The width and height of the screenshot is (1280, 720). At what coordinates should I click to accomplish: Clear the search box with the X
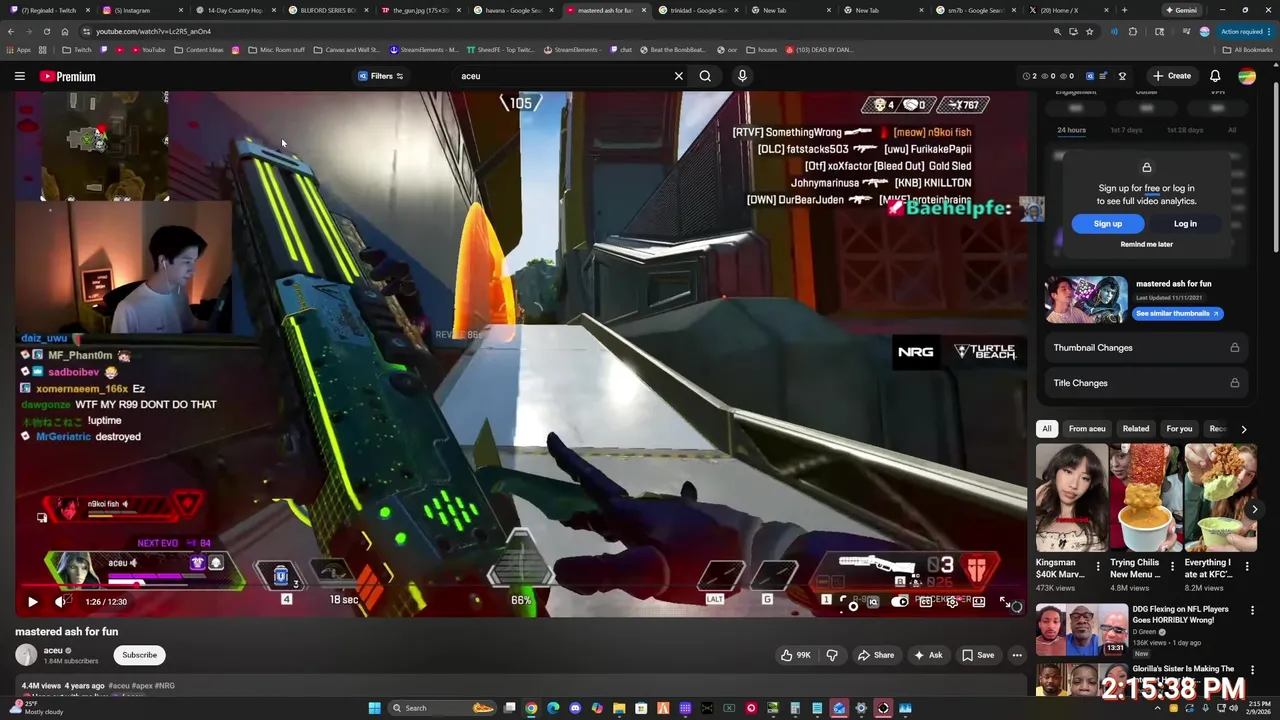click(x=678, y=76)
